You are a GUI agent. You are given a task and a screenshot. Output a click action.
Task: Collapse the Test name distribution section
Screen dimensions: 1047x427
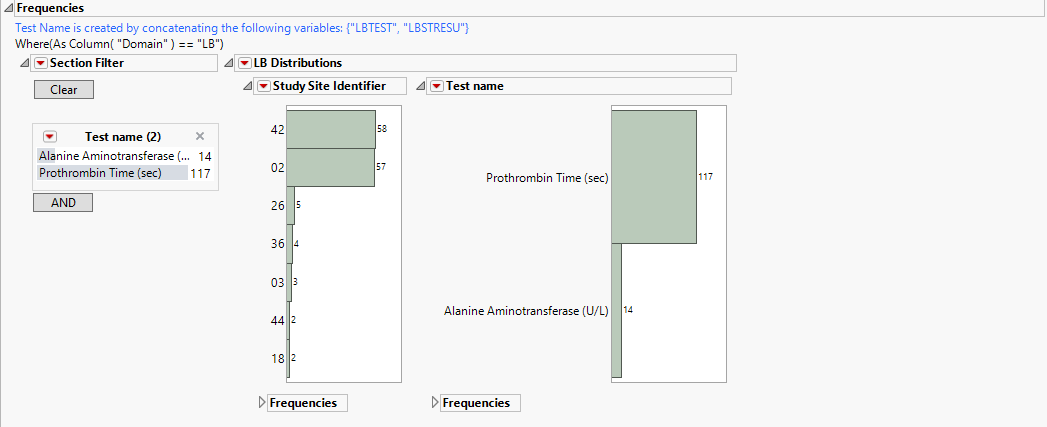(421, 86)
